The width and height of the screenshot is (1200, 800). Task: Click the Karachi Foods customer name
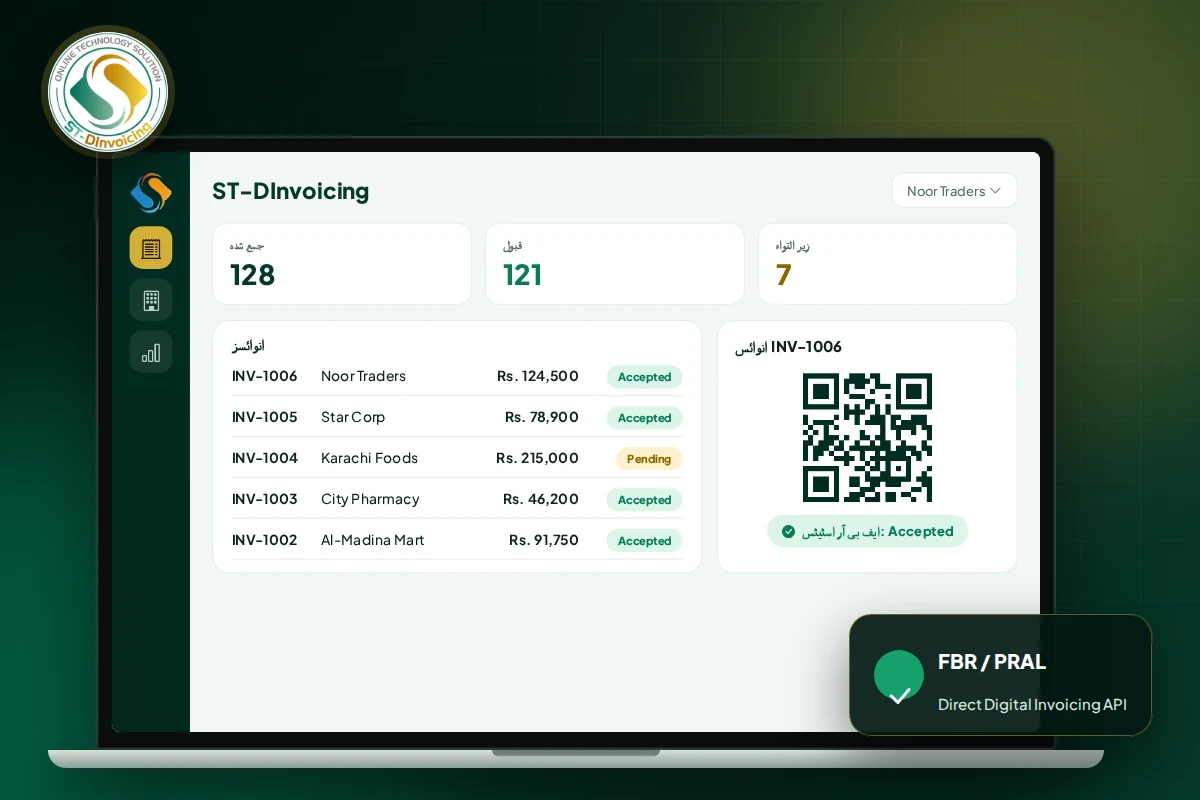pyautogui.click(x=370, y=458)
